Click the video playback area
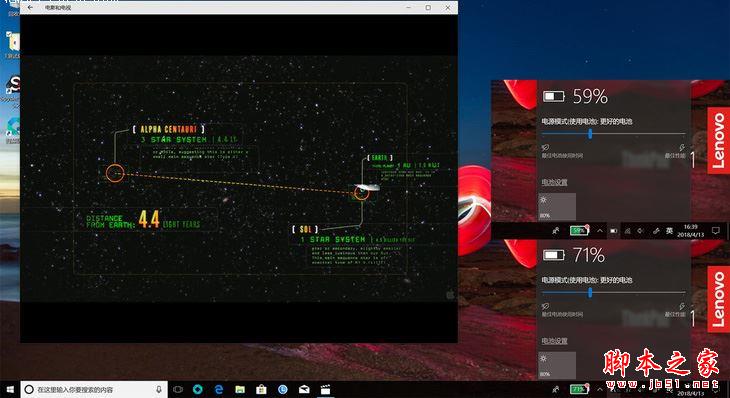Image resolution: width=730 pixels, height=398 pixels. click(x=238, y=179)
